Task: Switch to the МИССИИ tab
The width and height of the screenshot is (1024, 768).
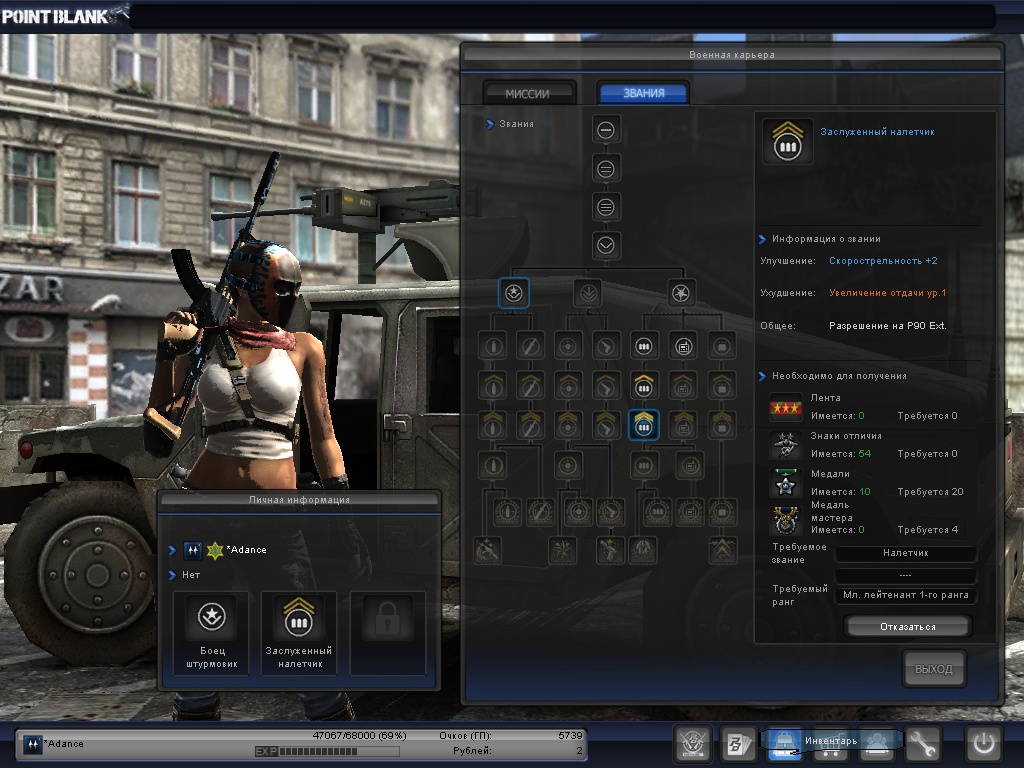Action: point(528,93)
